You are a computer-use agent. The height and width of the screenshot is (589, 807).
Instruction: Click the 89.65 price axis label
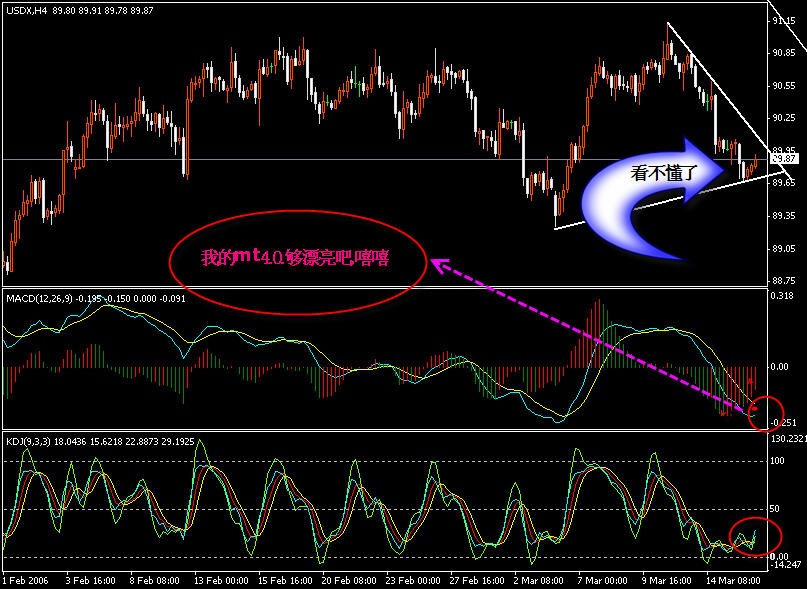click(783, 183)
